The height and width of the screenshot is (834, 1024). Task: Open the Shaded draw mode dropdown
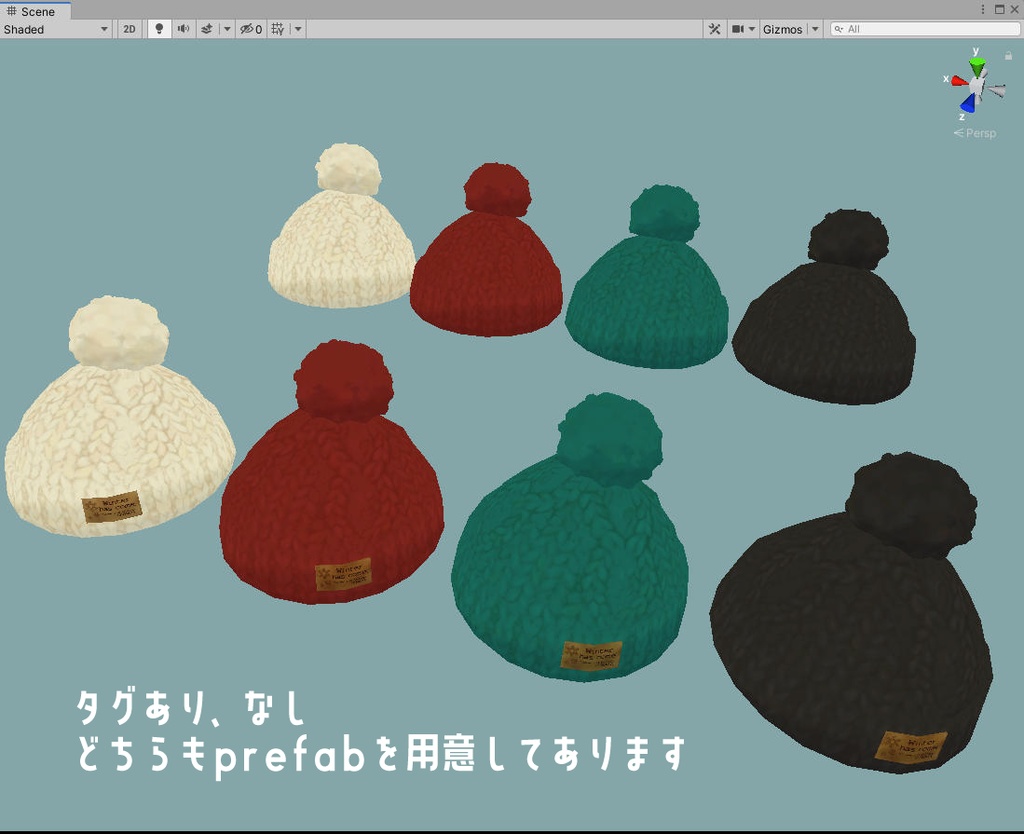(x=55, y=29)
